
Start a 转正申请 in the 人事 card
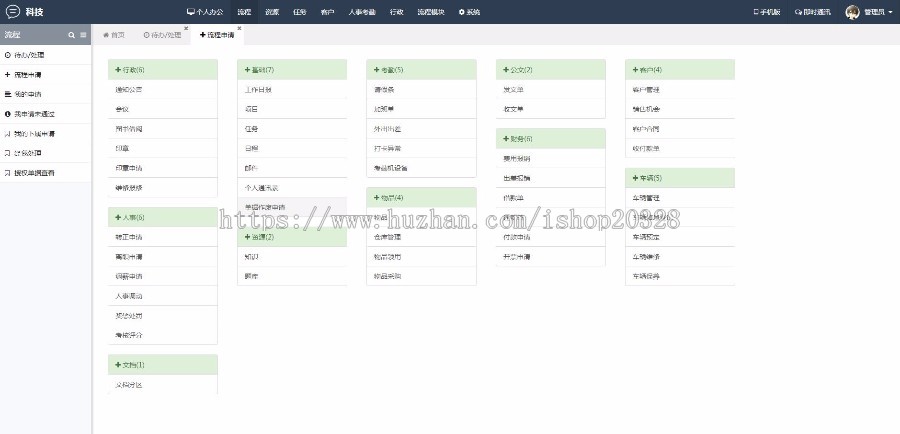point(163,237)
